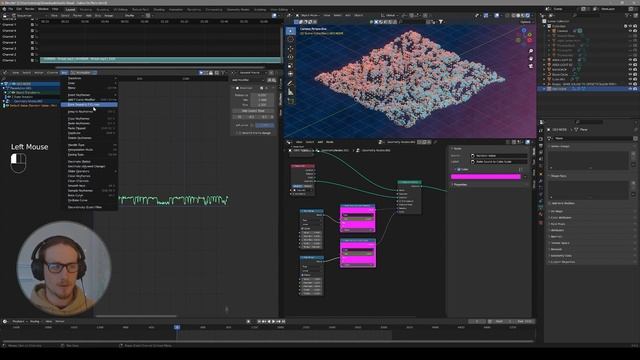Toggle GEO-NODE eye visibility in outliner
The height and width of the screenshot is (360, 640).
coord(630,89)
